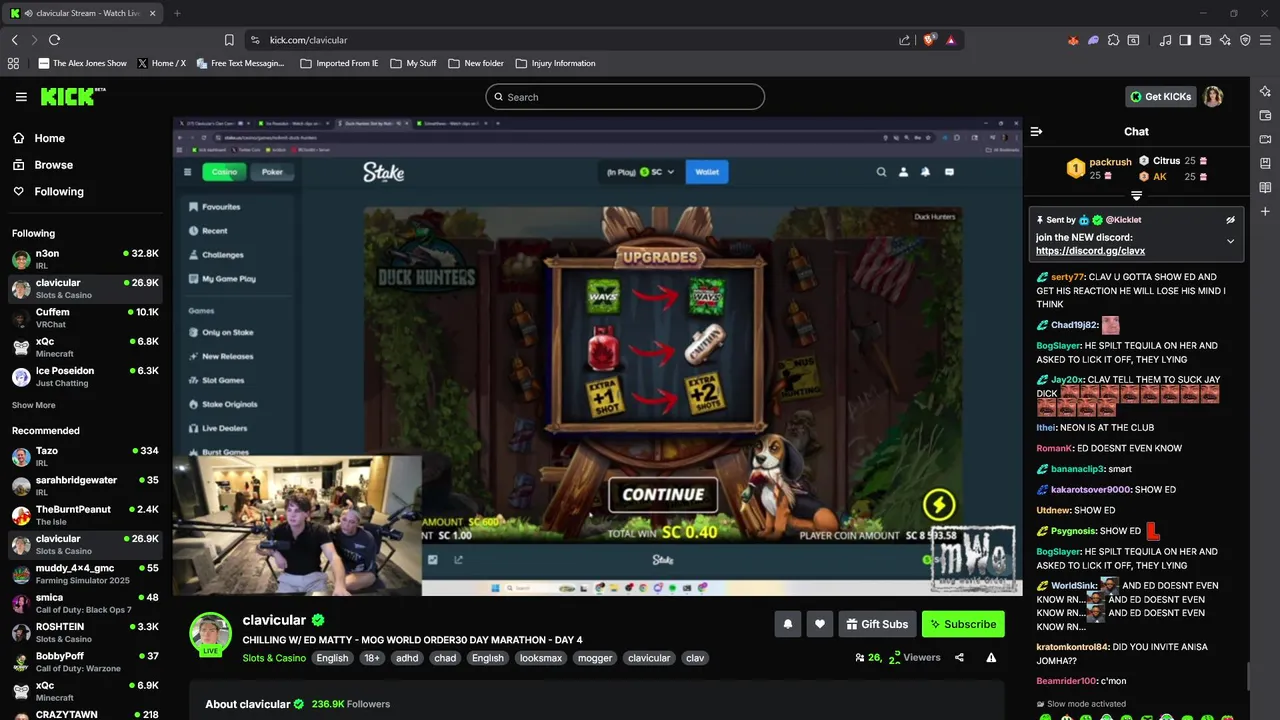
Task: Open n3on's channel in Following list
Action: pyautogui.click(x=85, y=259)
